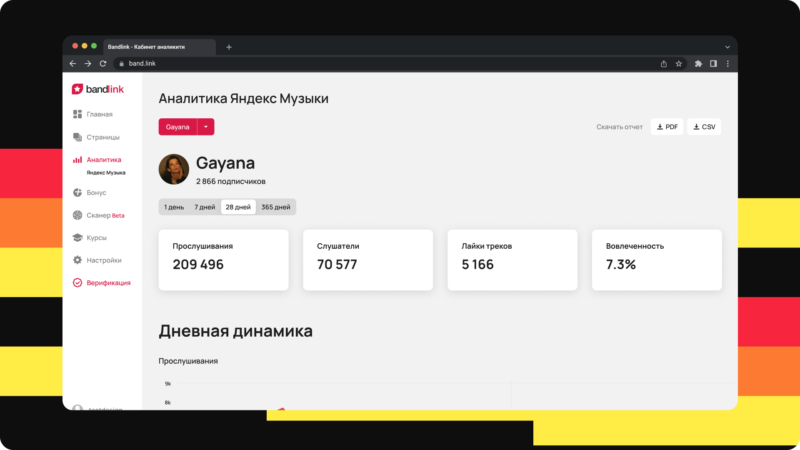Open Сканер Beta in sidebar
The height and width of the screenshot is (450, 800).
104,215
